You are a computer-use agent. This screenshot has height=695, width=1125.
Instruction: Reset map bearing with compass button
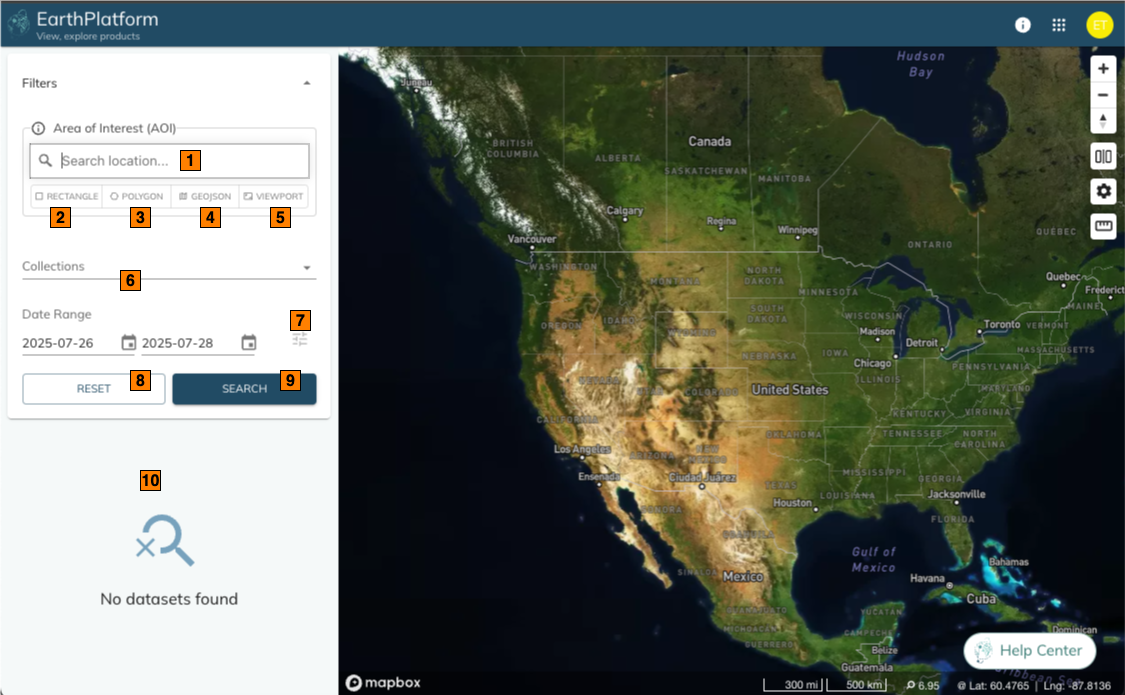pyautogui.click(x=1103, y=121)
